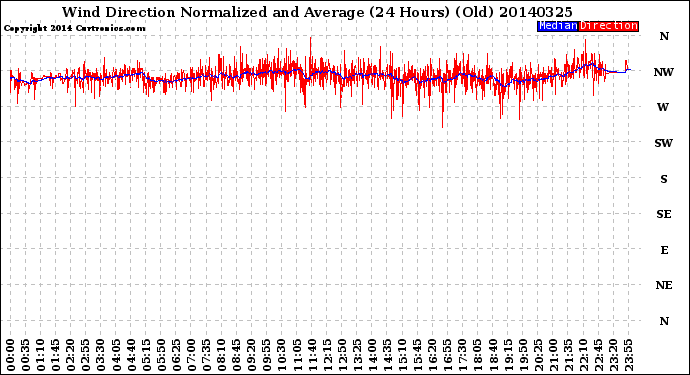Click the 23:55 time axis label
Screen dimensions: 690x375
628,355
